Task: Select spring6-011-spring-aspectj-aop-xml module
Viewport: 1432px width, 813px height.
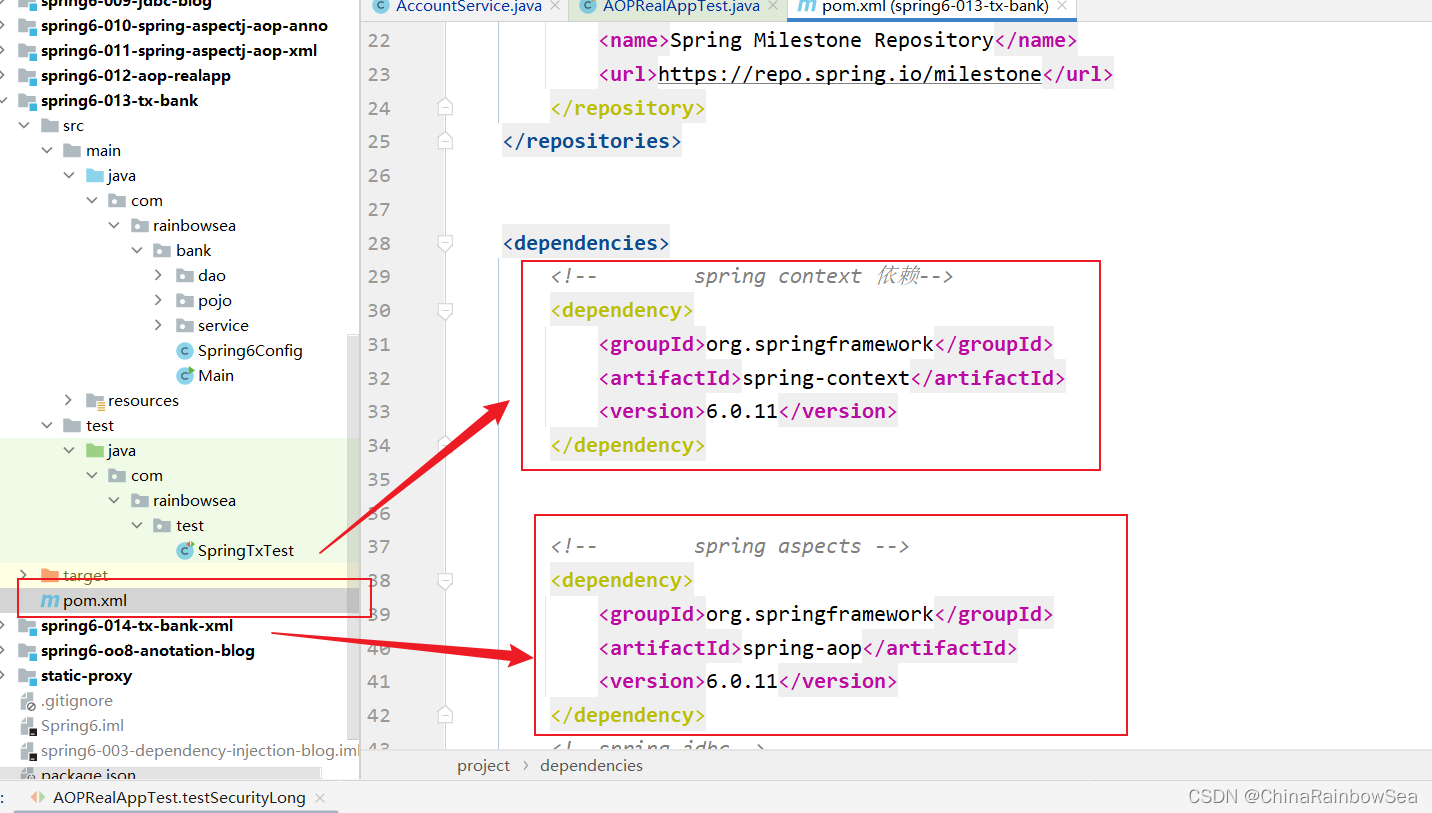Action: tap(179, 50)
